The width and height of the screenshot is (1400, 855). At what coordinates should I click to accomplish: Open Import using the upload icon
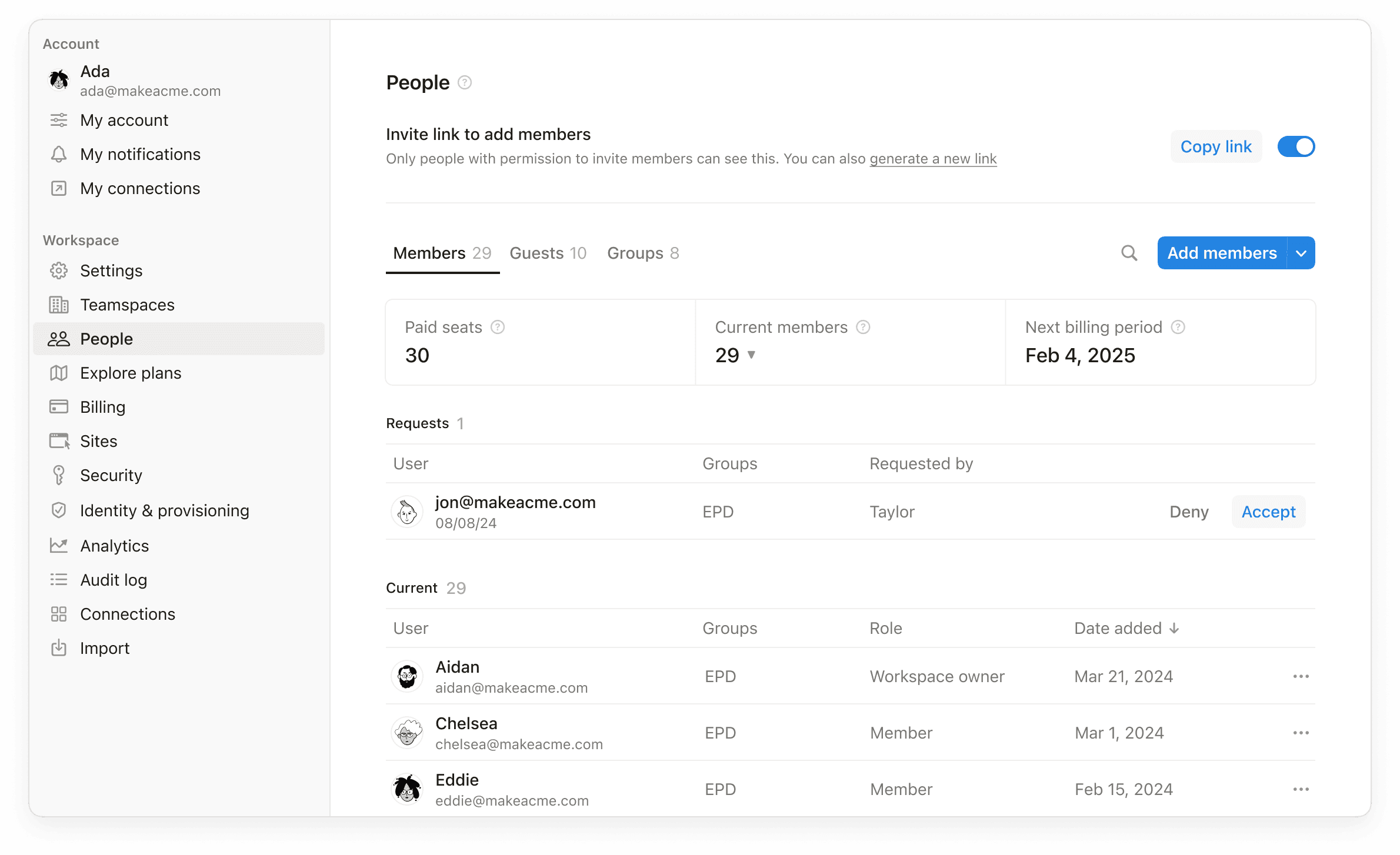pyautogui.click(x=59, y=648)
